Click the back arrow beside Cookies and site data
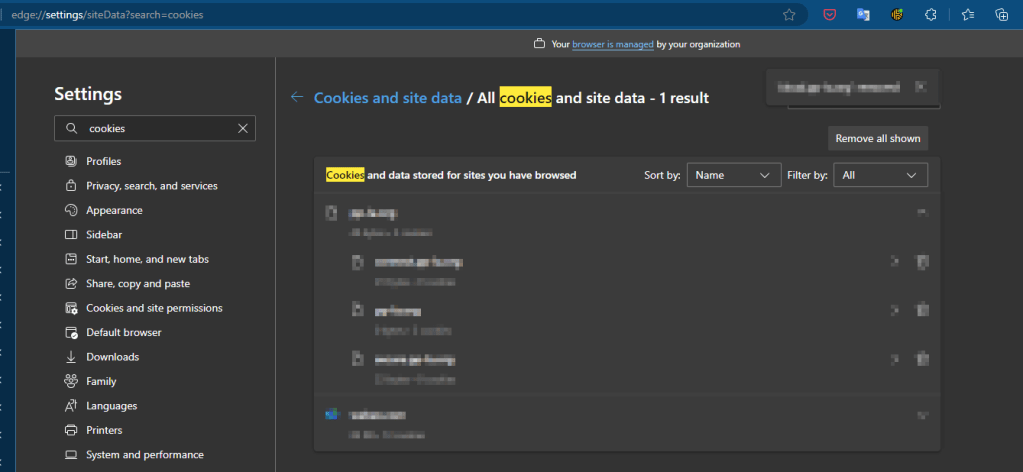The width and height of the screenshot is (1023, 472). click(x=297, y=97)
